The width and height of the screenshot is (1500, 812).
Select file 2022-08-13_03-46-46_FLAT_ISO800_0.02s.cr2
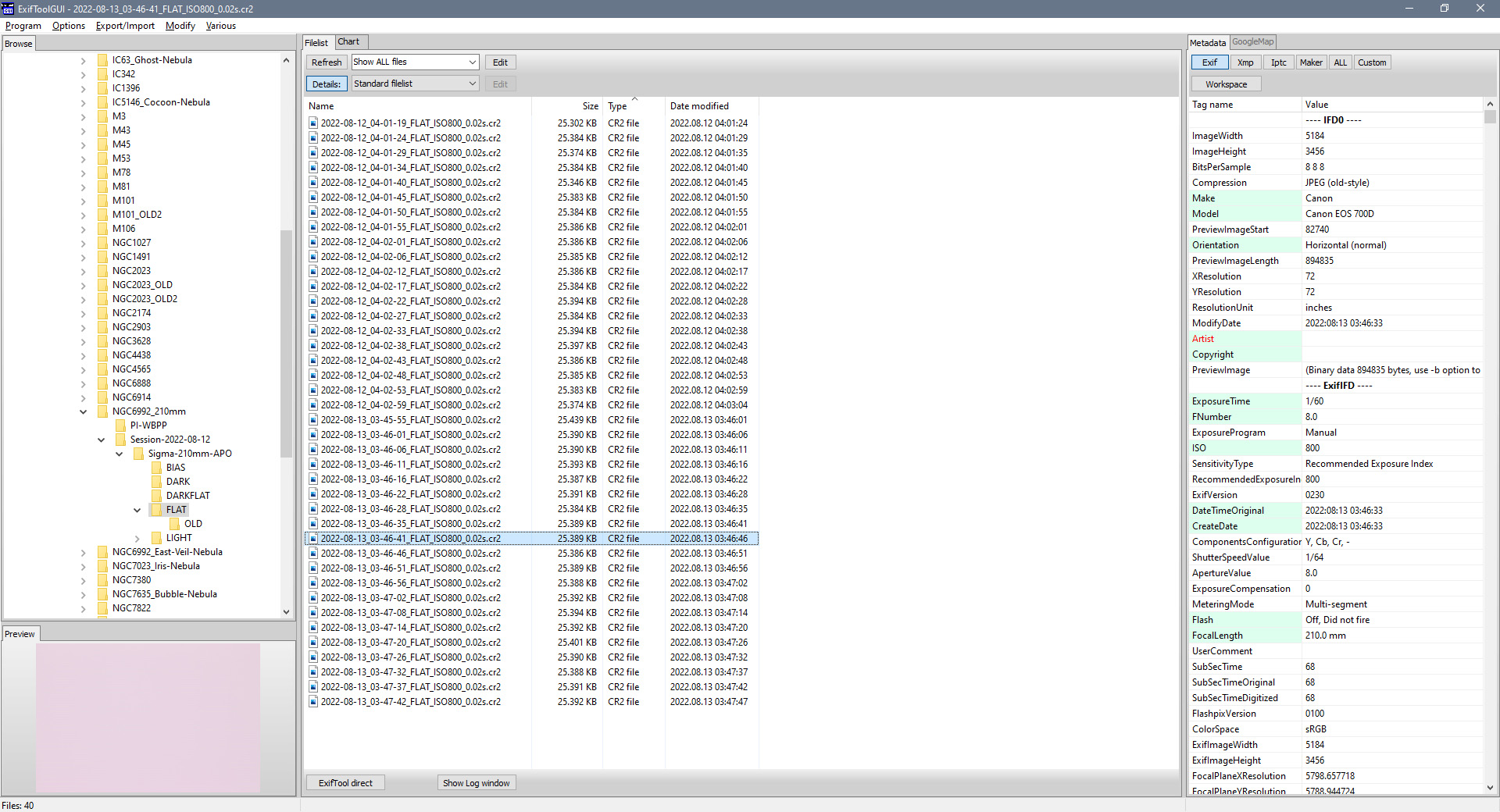pyautogui.click(x=531, y=554)
